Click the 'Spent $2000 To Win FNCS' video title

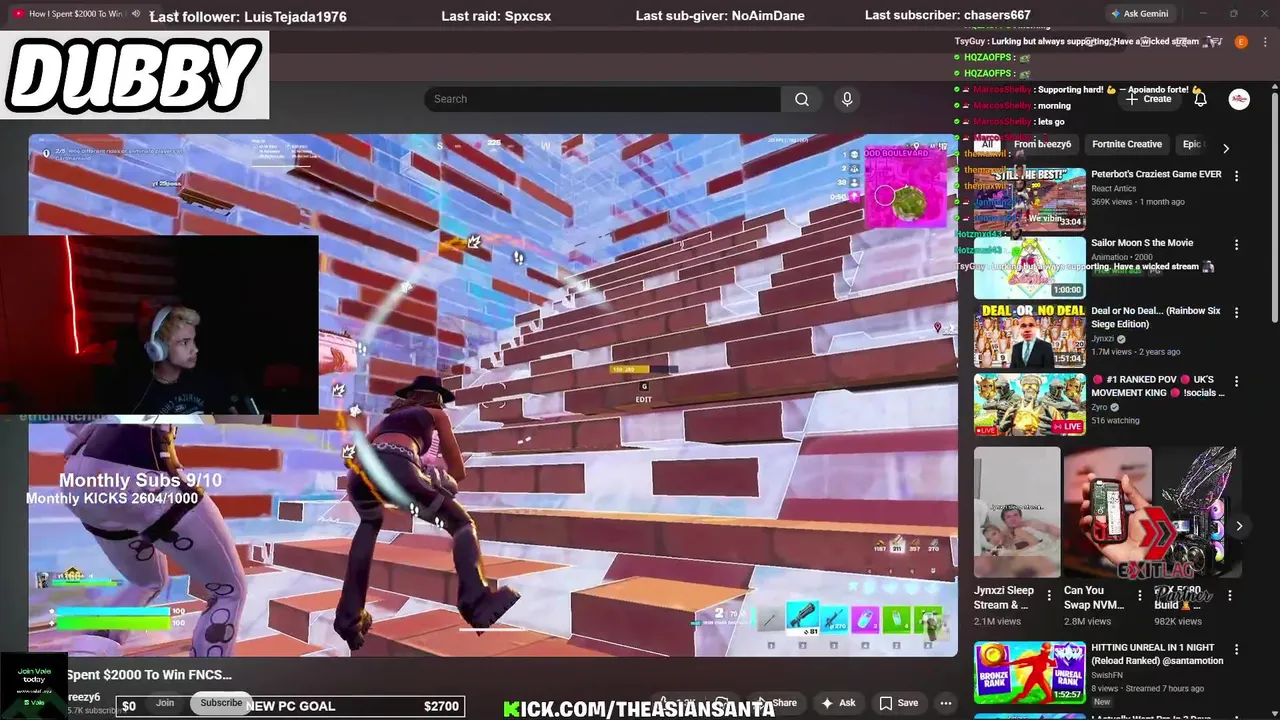(149, 675)
